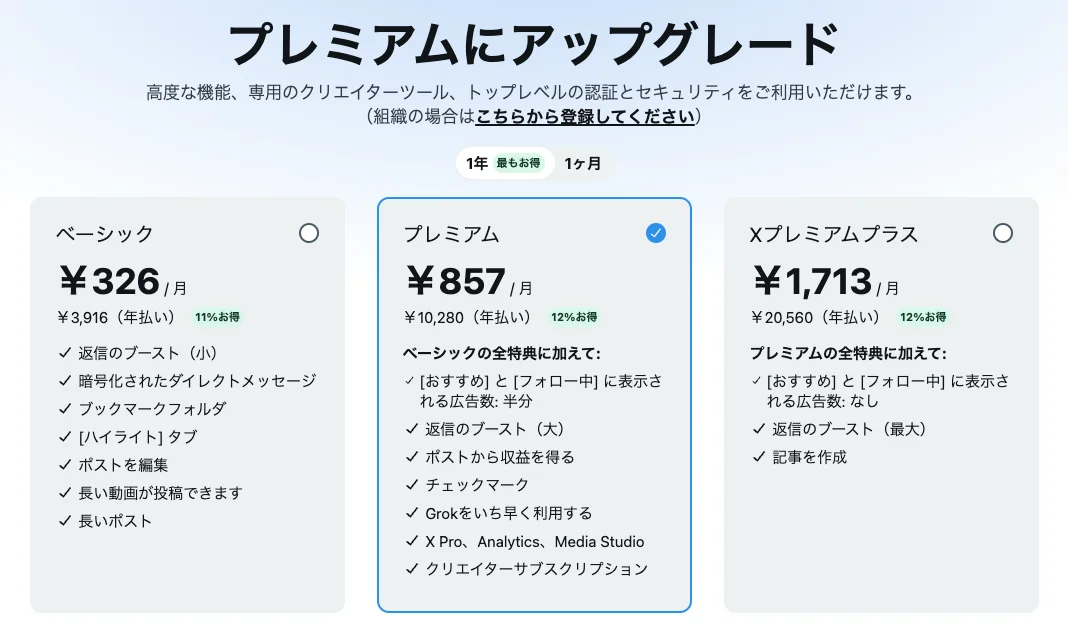
Task: Select the ベーシック plan radio button
Action: [x=309, y=233]
